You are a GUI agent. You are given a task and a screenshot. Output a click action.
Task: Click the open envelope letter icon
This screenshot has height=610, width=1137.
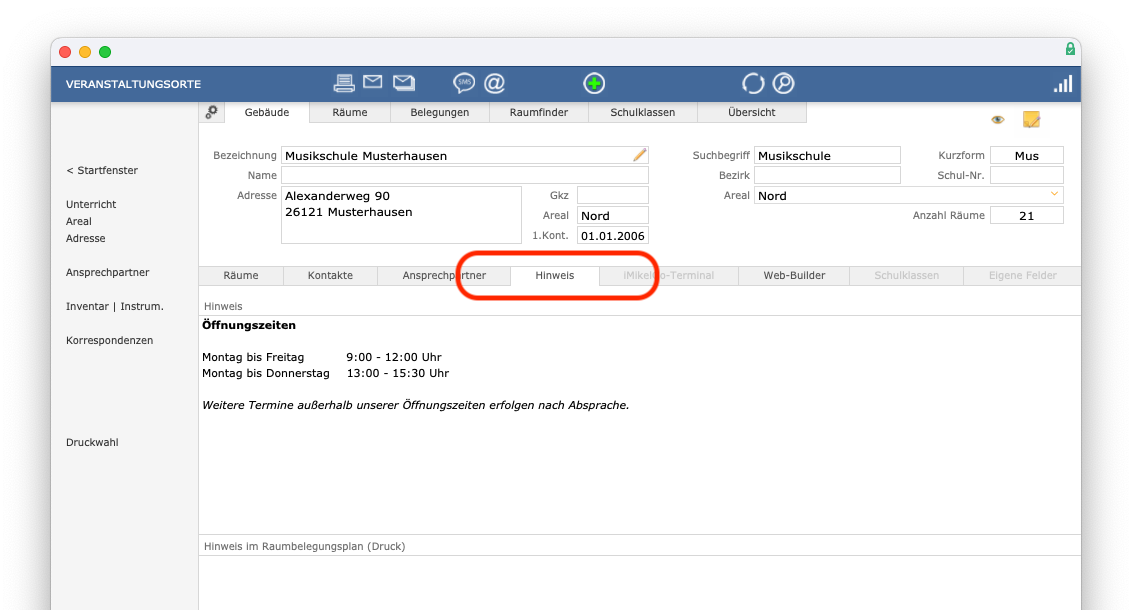click(404, 83)
